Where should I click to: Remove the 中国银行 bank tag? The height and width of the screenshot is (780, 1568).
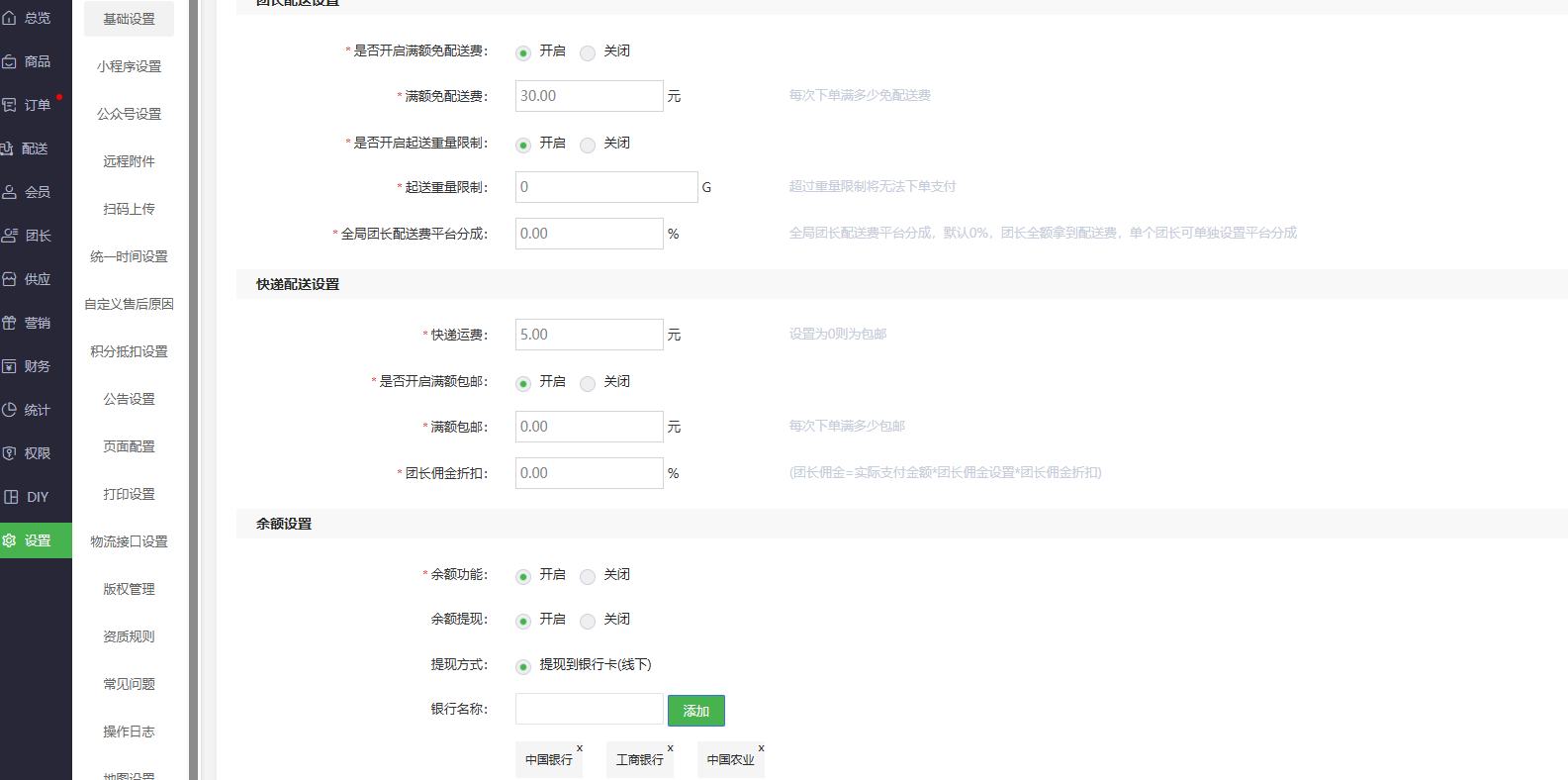580,748
